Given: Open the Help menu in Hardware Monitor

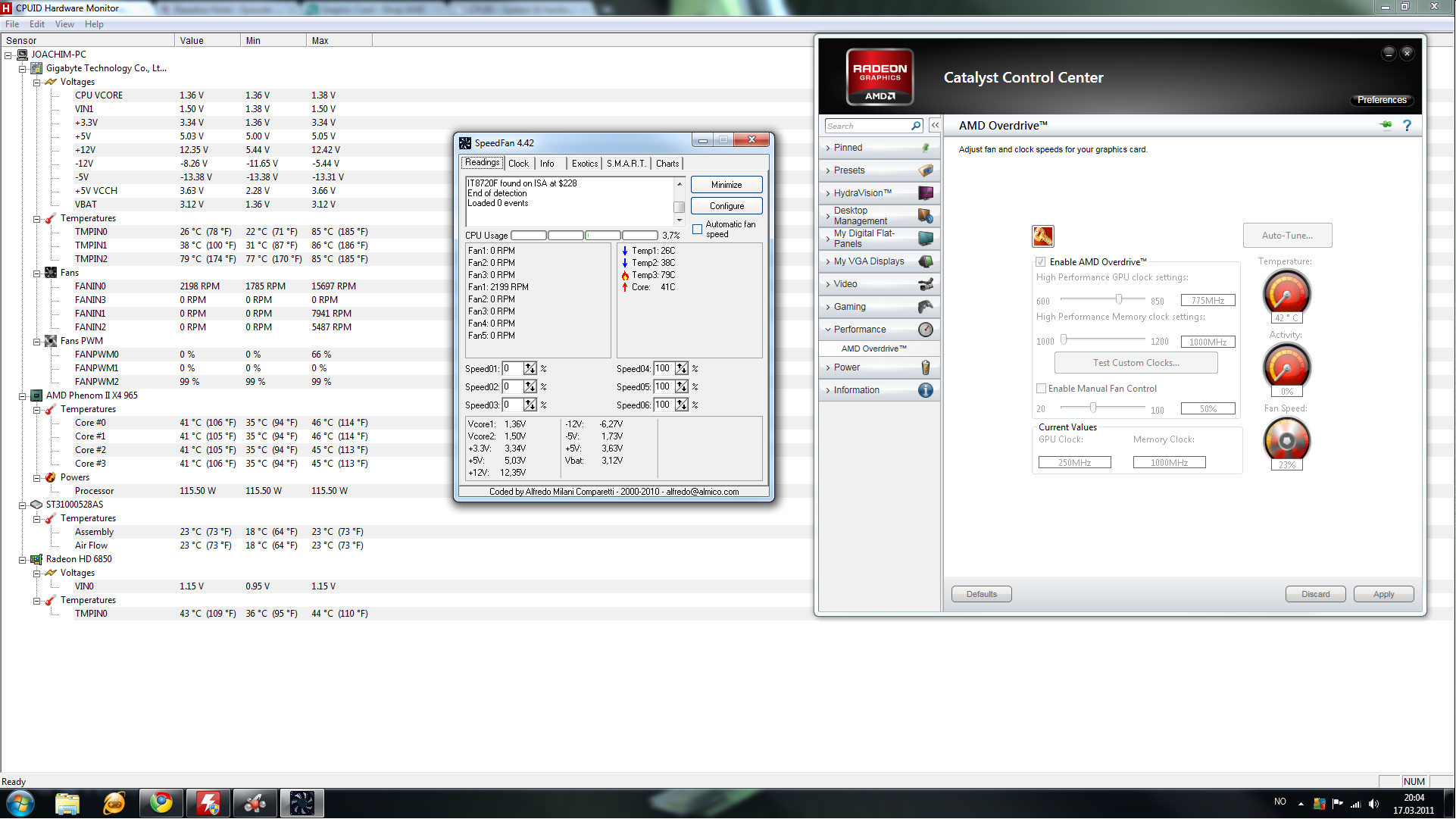Looking at the screenshot, I should (x=94, y=24).
